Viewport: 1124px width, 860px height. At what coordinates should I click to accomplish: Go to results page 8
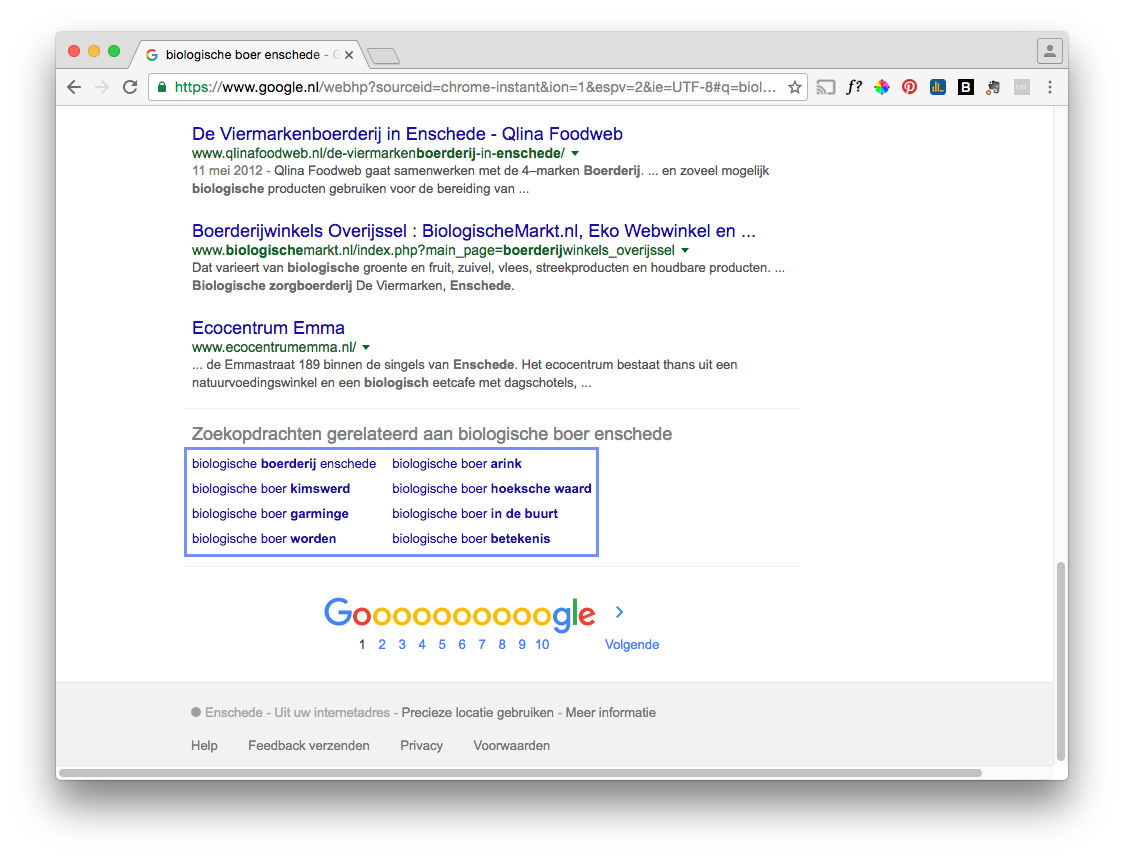(x=503, y=644)
